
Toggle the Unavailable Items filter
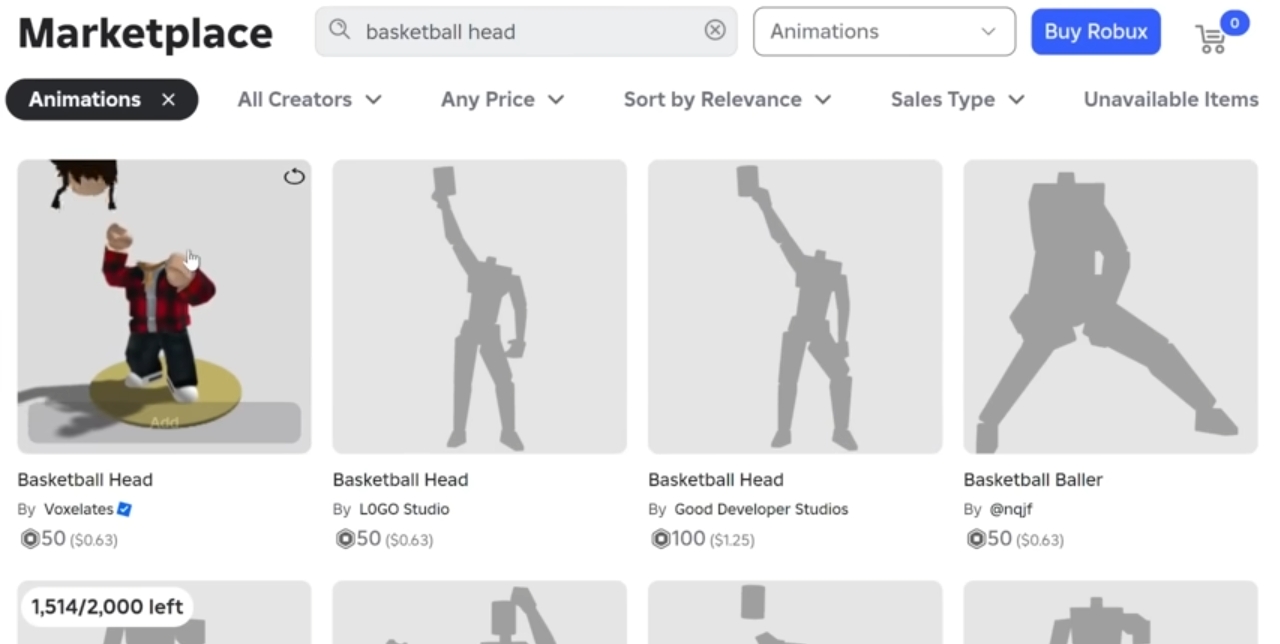(x=1170, y=99)
